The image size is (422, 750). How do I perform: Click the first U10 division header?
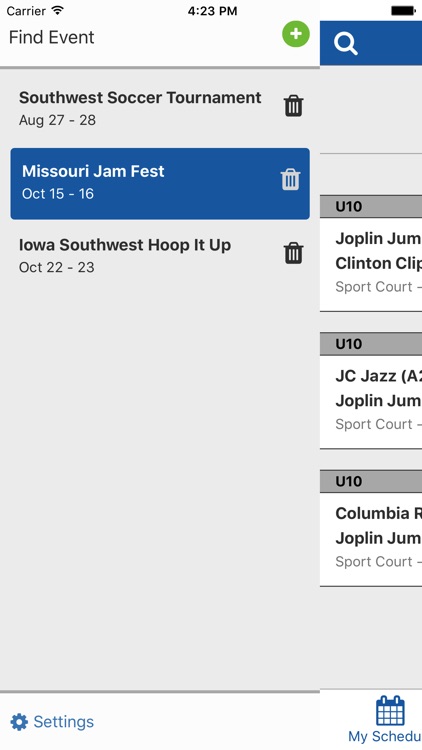(371, 207)
